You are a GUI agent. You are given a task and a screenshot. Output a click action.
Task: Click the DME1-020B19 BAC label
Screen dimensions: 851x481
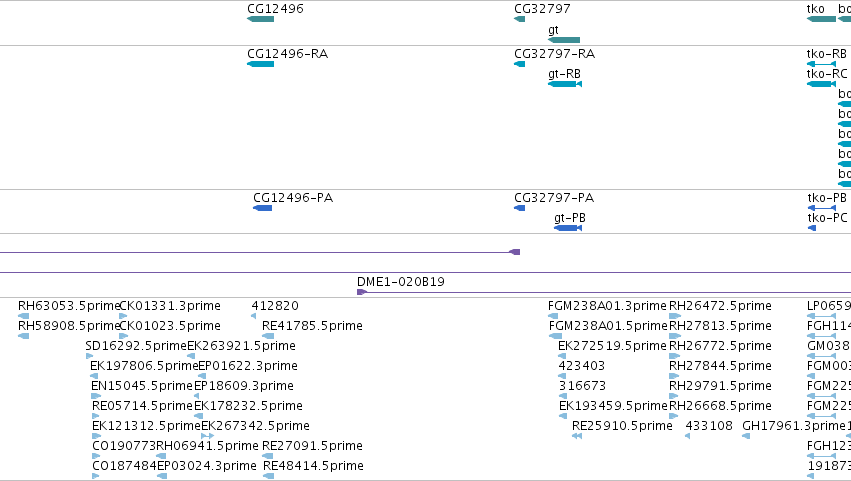tap(401, 282)
